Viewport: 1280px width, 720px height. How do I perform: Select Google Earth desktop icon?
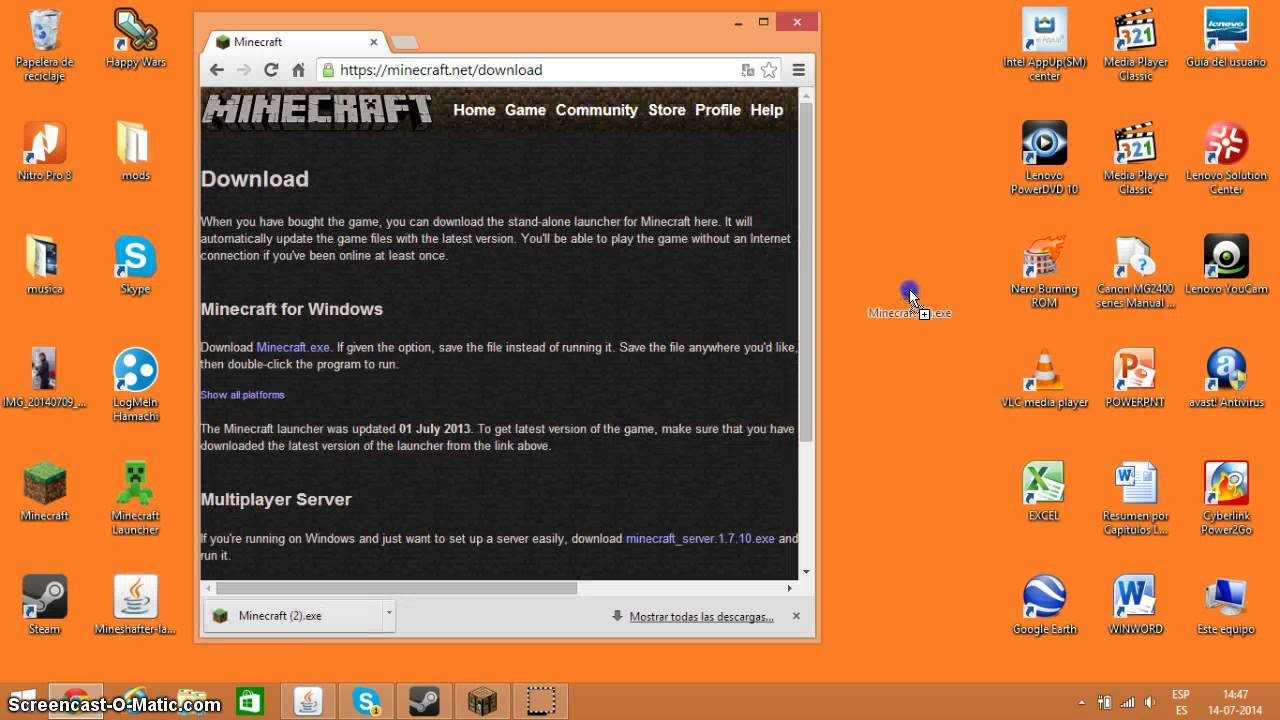click(1045, 605)
